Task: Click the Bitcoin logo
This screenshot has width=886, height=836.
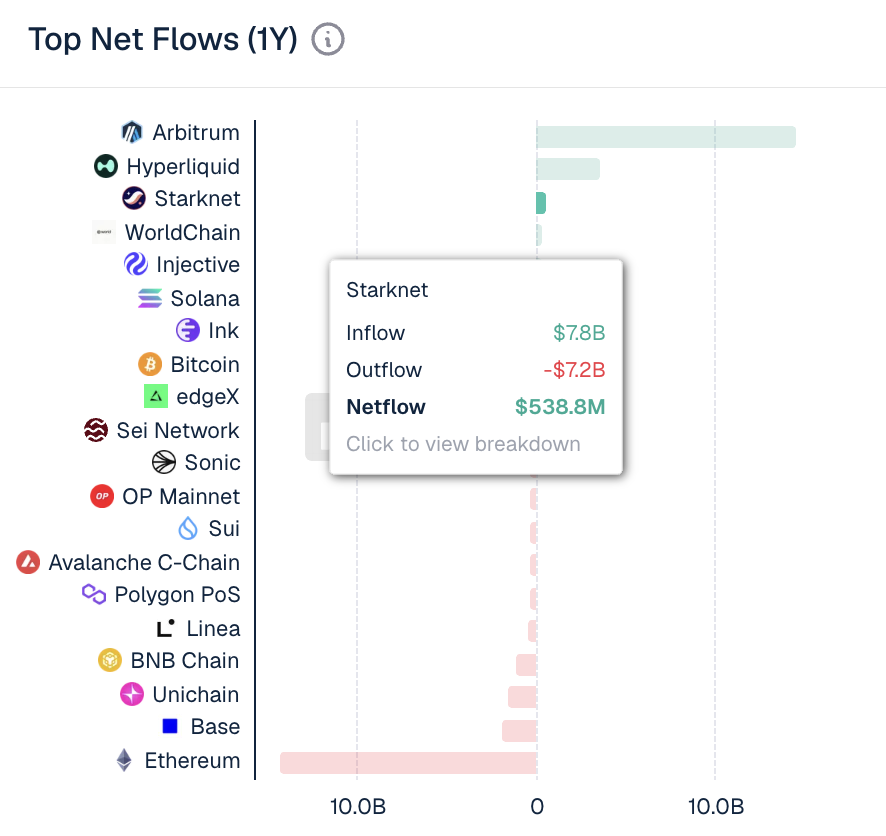Action: click(x=150, y=364)
